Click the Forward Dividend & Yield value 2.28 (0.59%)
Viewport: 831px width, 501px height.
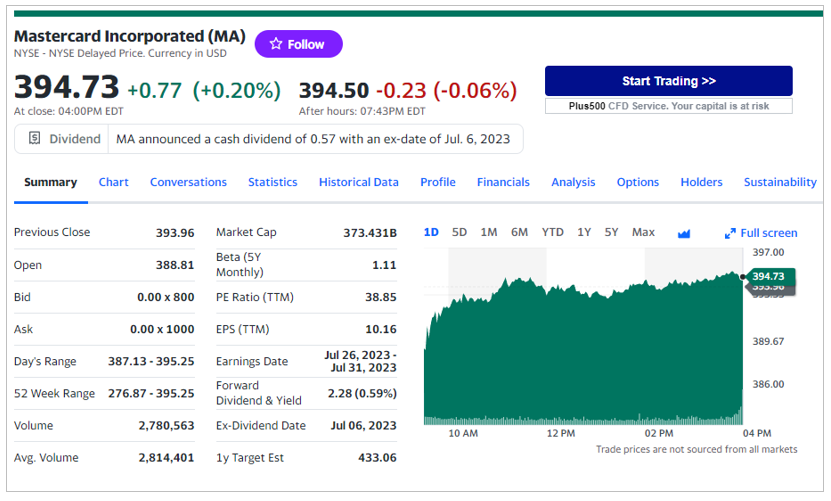362,393
